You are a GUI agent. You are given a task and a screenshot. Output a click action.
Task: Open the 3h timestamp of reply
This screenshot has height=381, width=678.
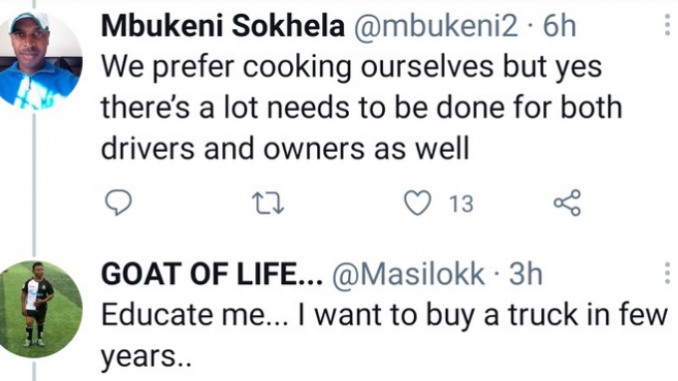click(x=525, y=275)
